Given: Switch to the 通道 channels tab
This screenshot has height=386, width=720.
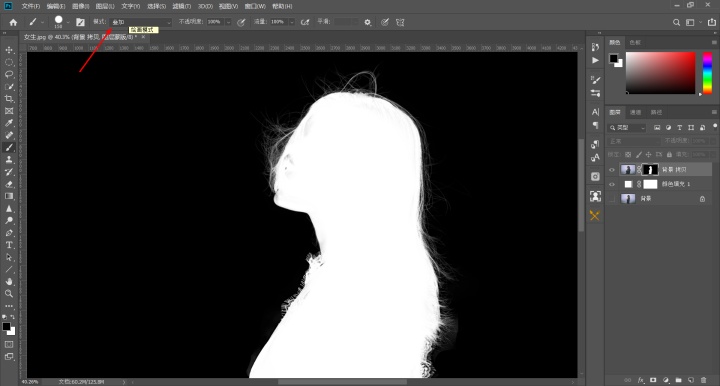Looking at the screenshot, I should [636, 112].
